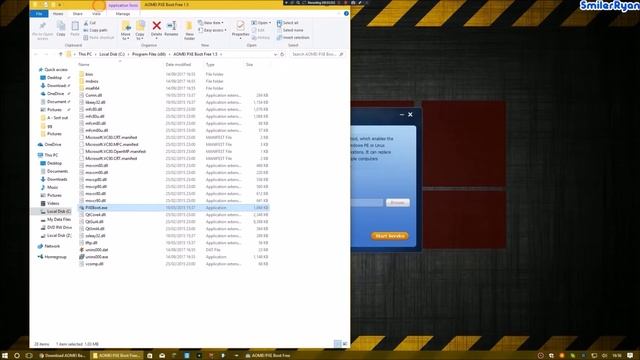Open Properties from the ribbon
The width and height of the screenshot is (640, 360).
coord(240,29)
